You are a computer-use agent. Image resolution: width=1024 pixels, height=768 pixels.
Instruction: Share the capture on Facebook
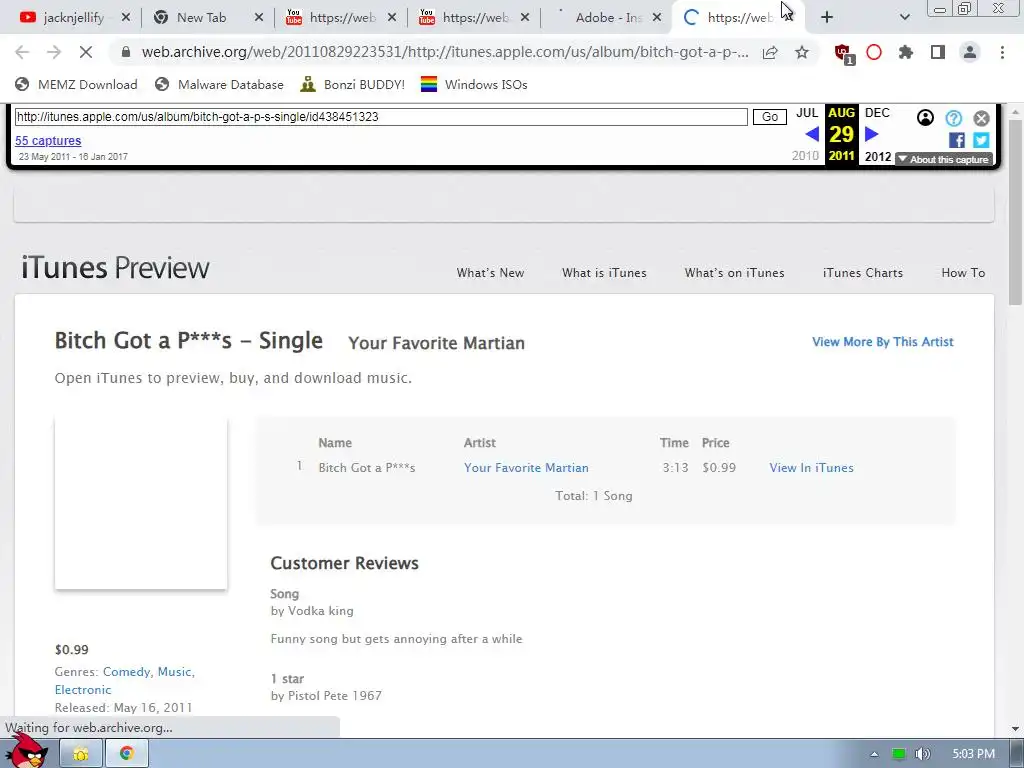point(957,140)
